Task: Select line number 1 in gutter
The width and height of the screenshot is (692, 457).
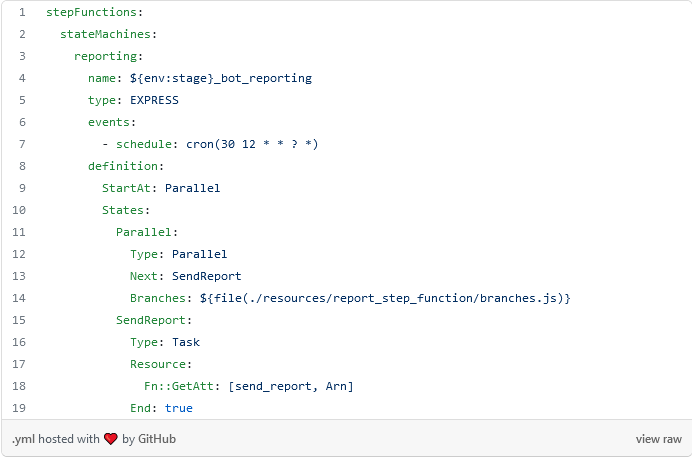Action: (x=22, y=12)
